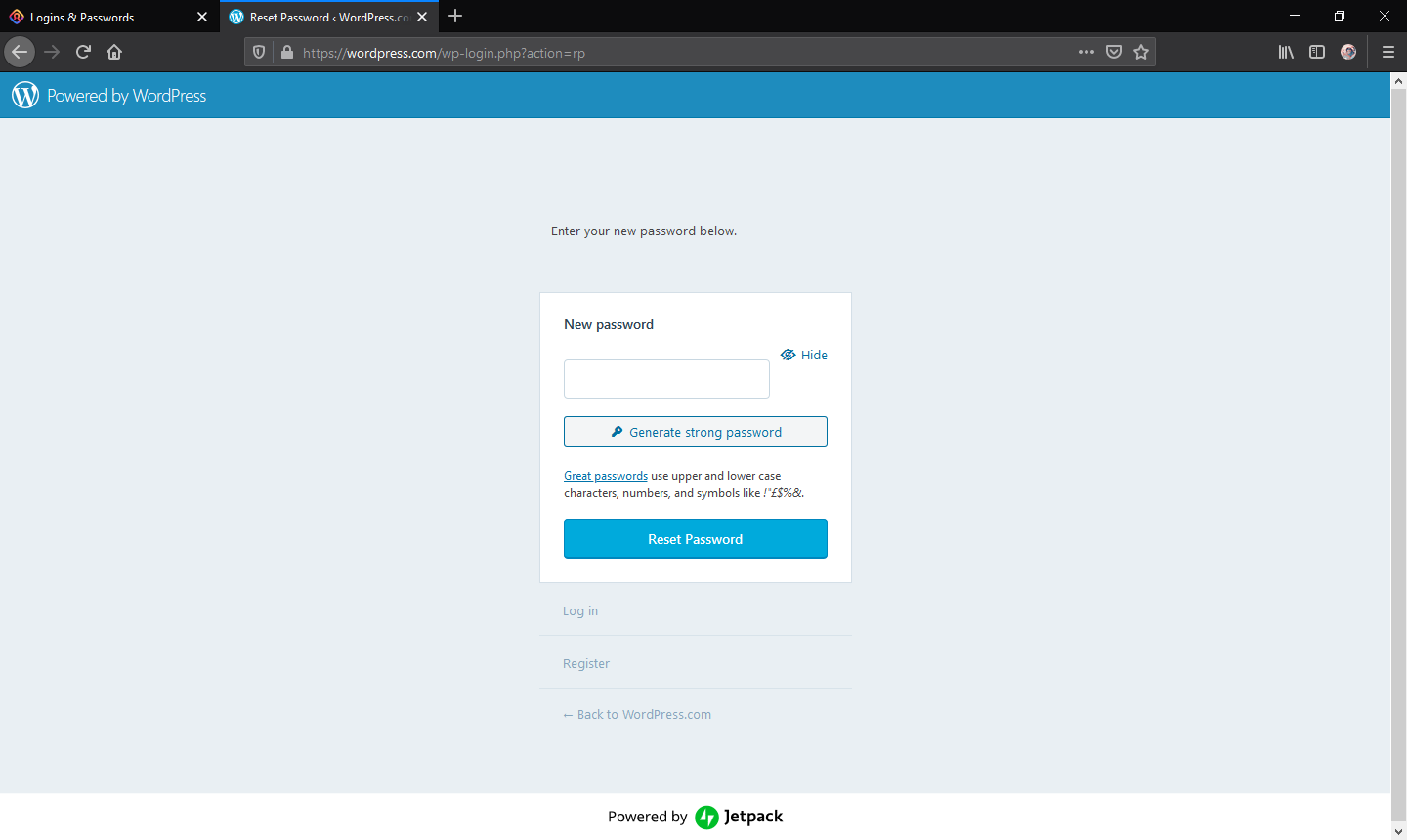Open the Library icon in toolbar
The image size is (1407, 840).
click(1286, 52)
